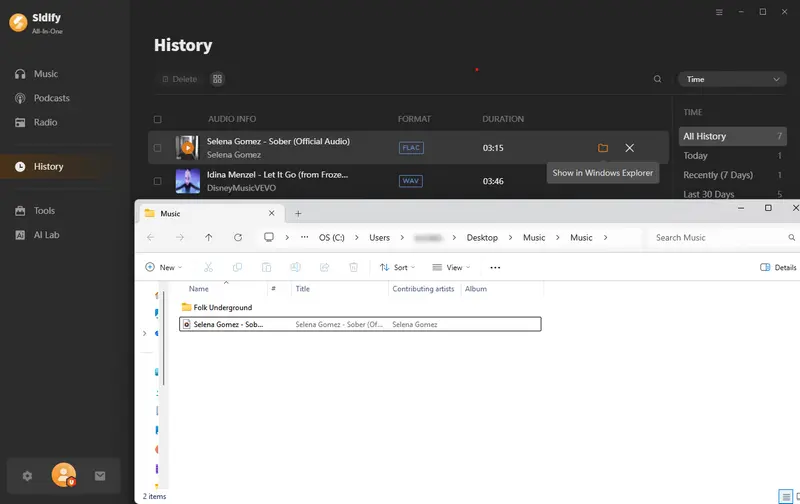Expand the View dropdown in Explorer
800x504 pixels.
tap(452, 268)
